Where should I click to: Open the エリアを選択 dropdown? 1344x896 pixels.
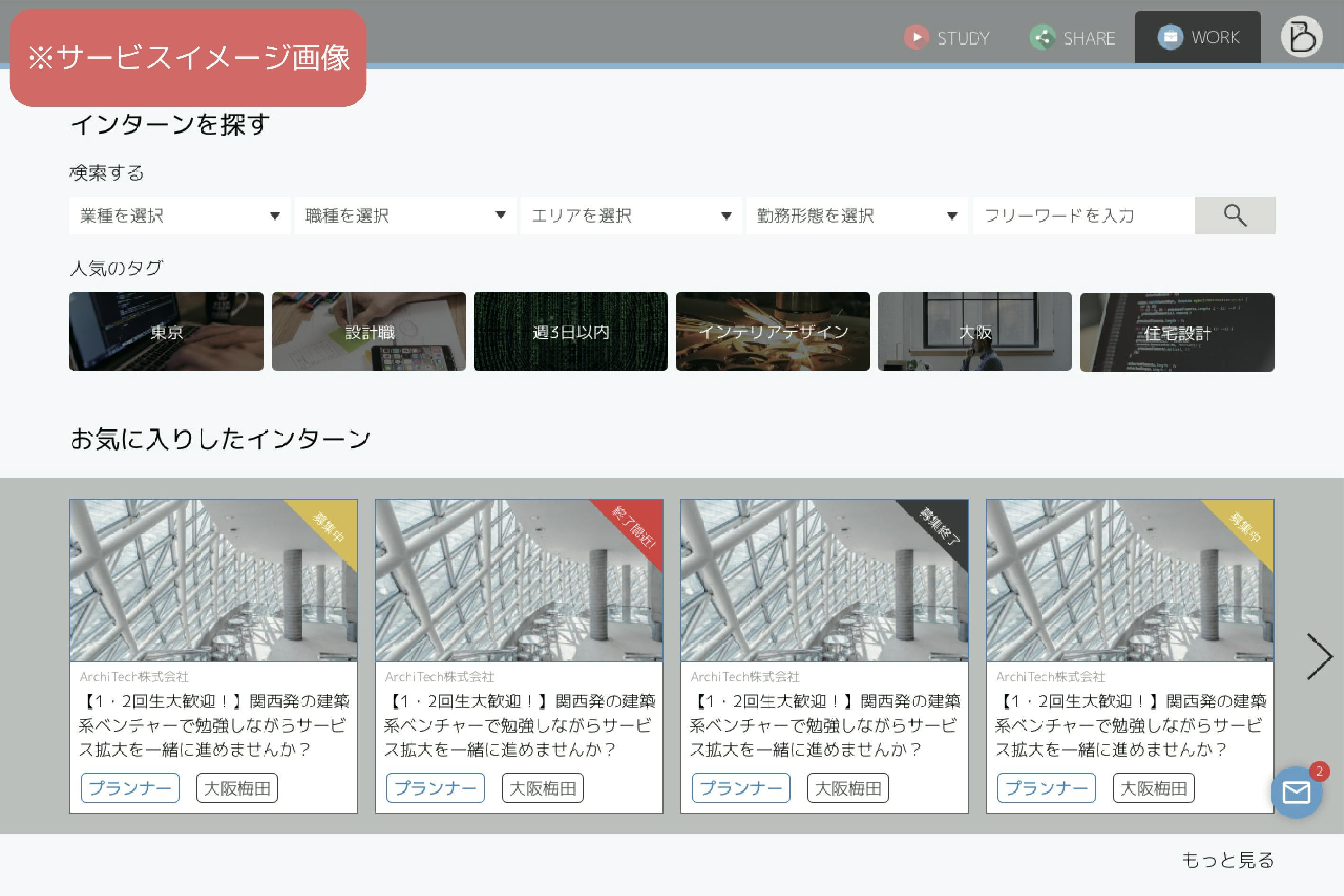point(631,216)
